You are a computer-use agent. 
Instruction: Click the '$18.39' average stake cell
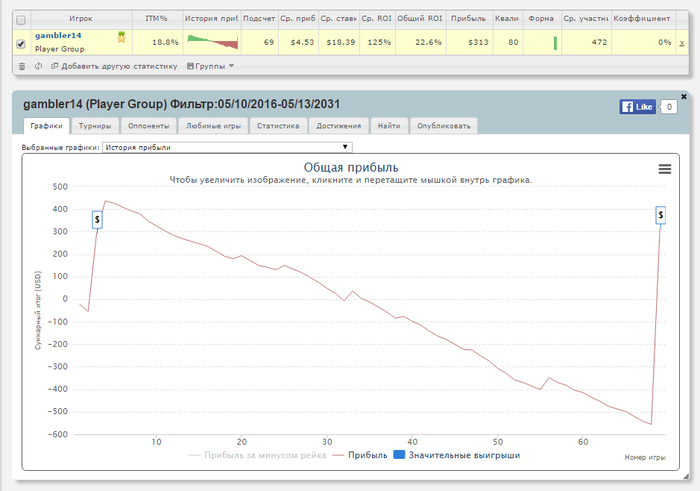(341, 42)
